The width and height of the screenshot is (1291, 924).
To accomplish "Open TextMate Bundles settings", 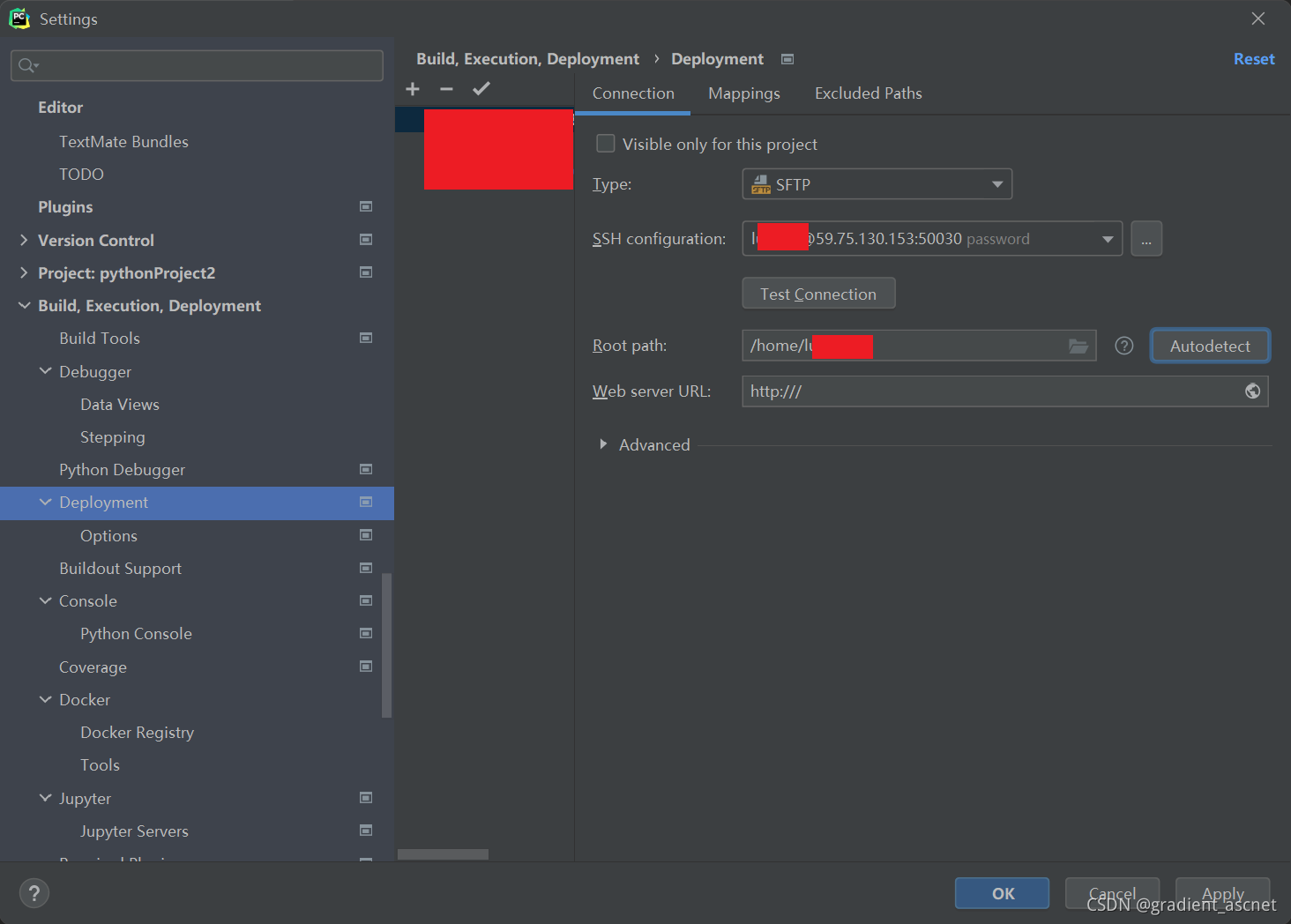I will [123, 141].
